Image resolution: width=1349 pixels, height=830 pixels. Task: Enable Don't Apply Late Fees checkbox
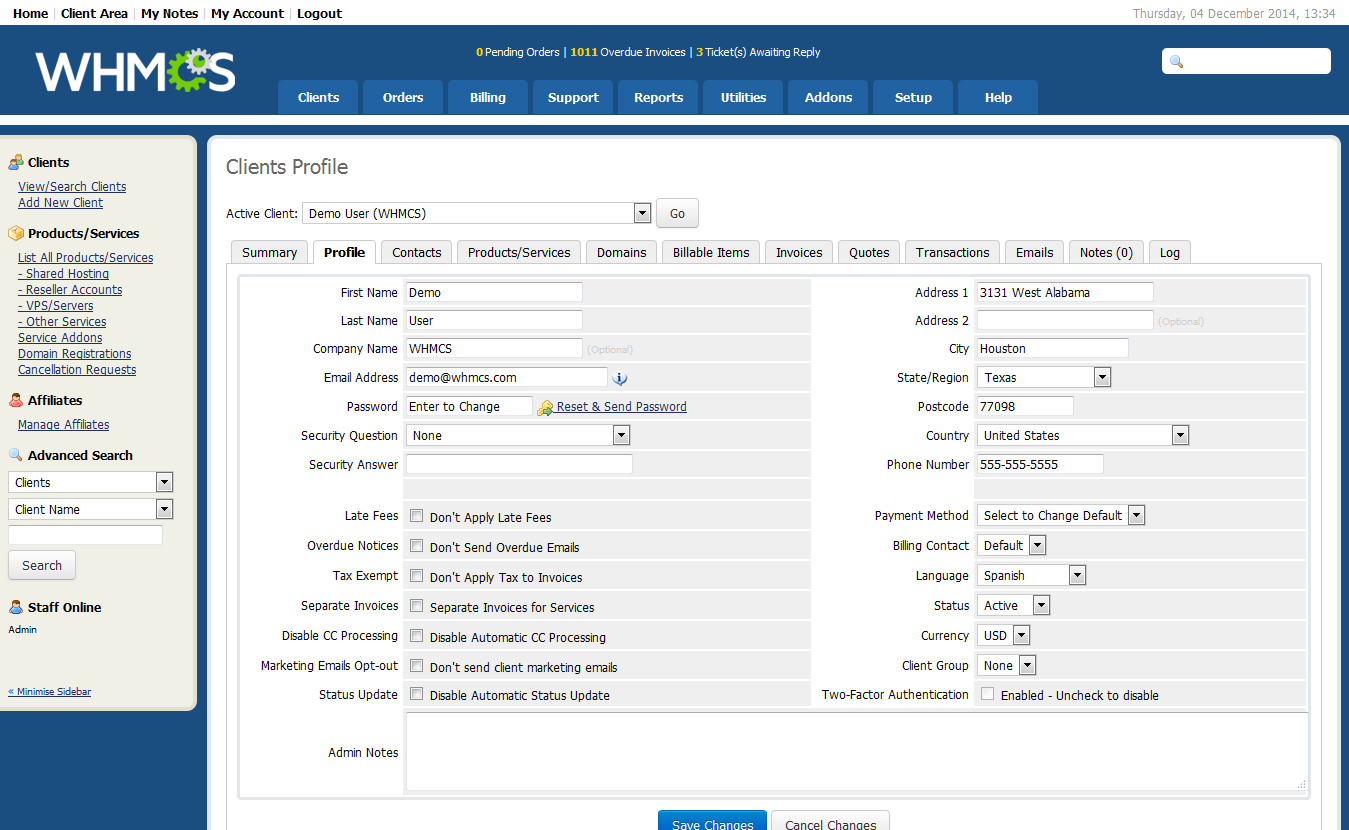417,516
